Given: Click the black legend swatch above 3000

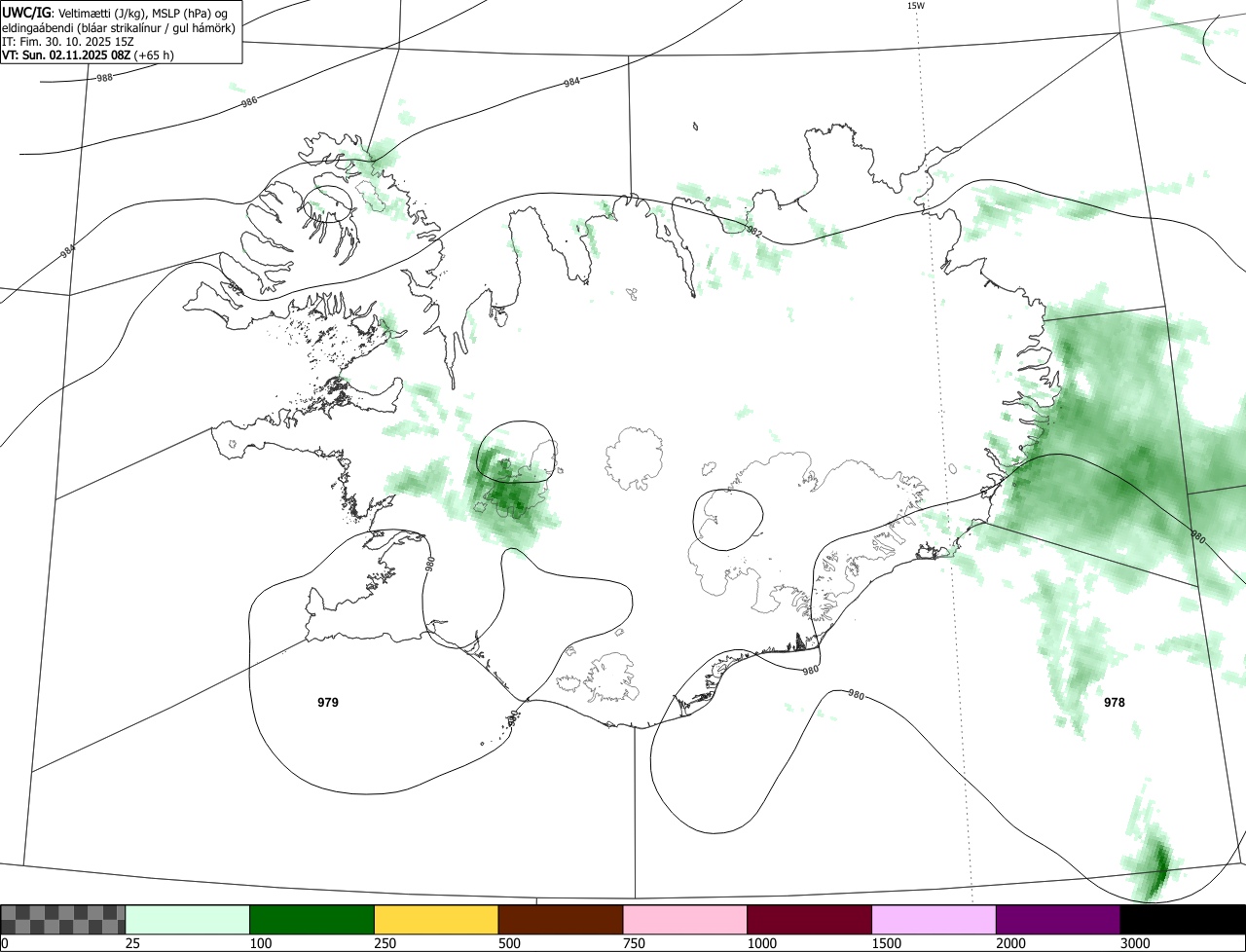Looking at the screenshot, I should click(1183, 920).
